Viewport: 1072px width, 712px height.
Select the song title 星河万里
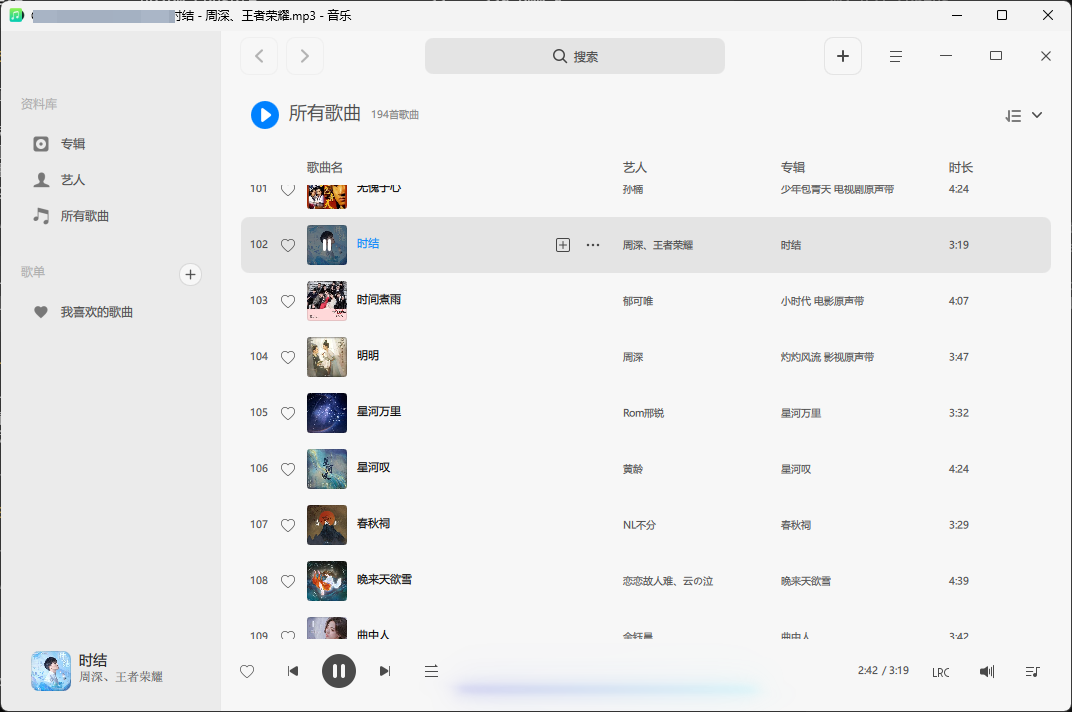click(x=379, y=412)
